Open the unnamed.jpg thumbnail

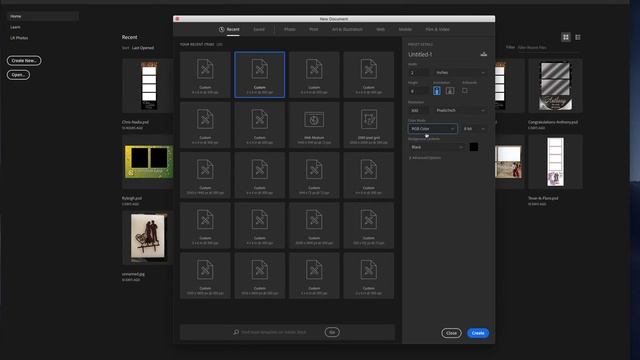point(148,238)
